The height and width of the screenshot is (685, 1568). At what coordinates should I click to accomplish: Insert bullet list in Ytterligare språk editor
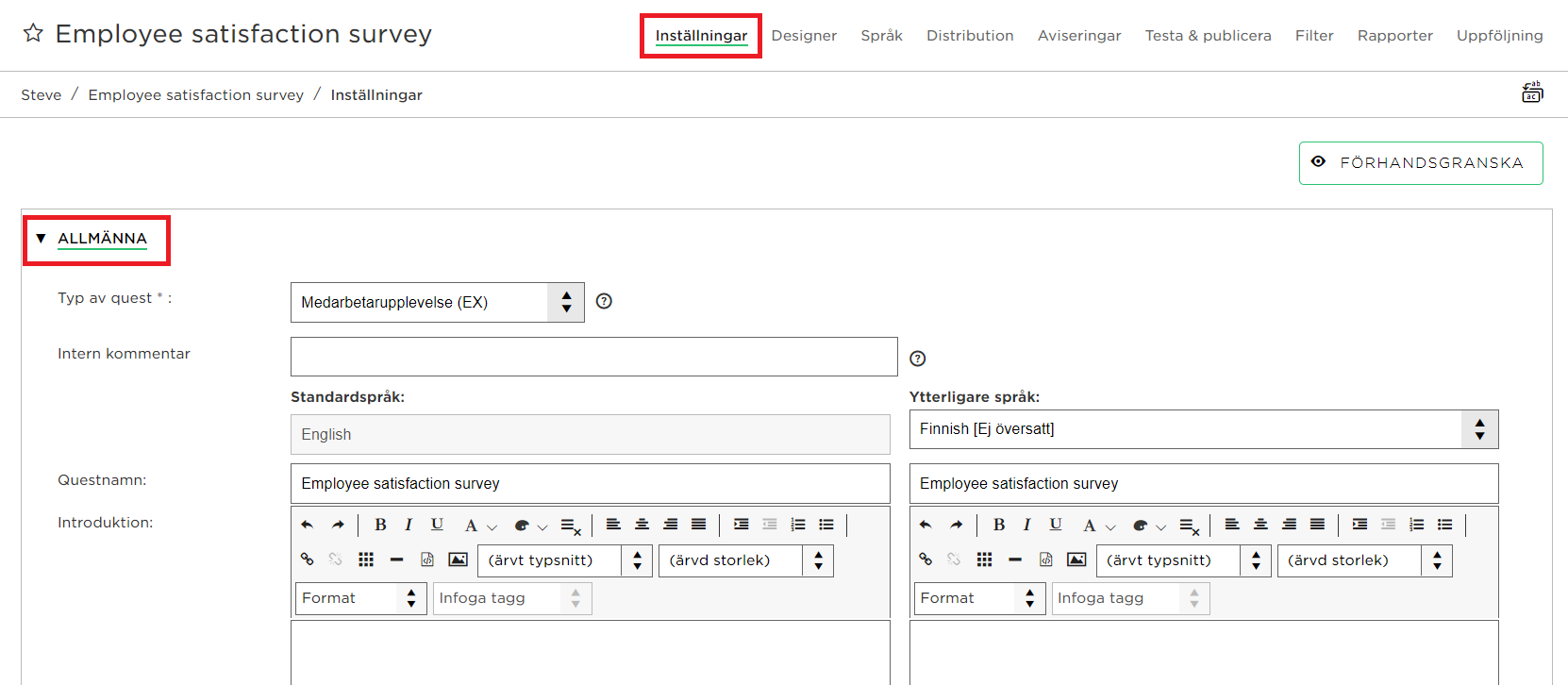tap(1445, 525)
